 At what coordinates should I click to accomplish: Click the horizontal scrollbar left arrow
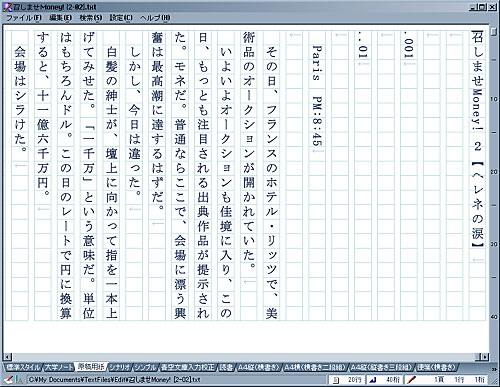[x=8, y=357]
